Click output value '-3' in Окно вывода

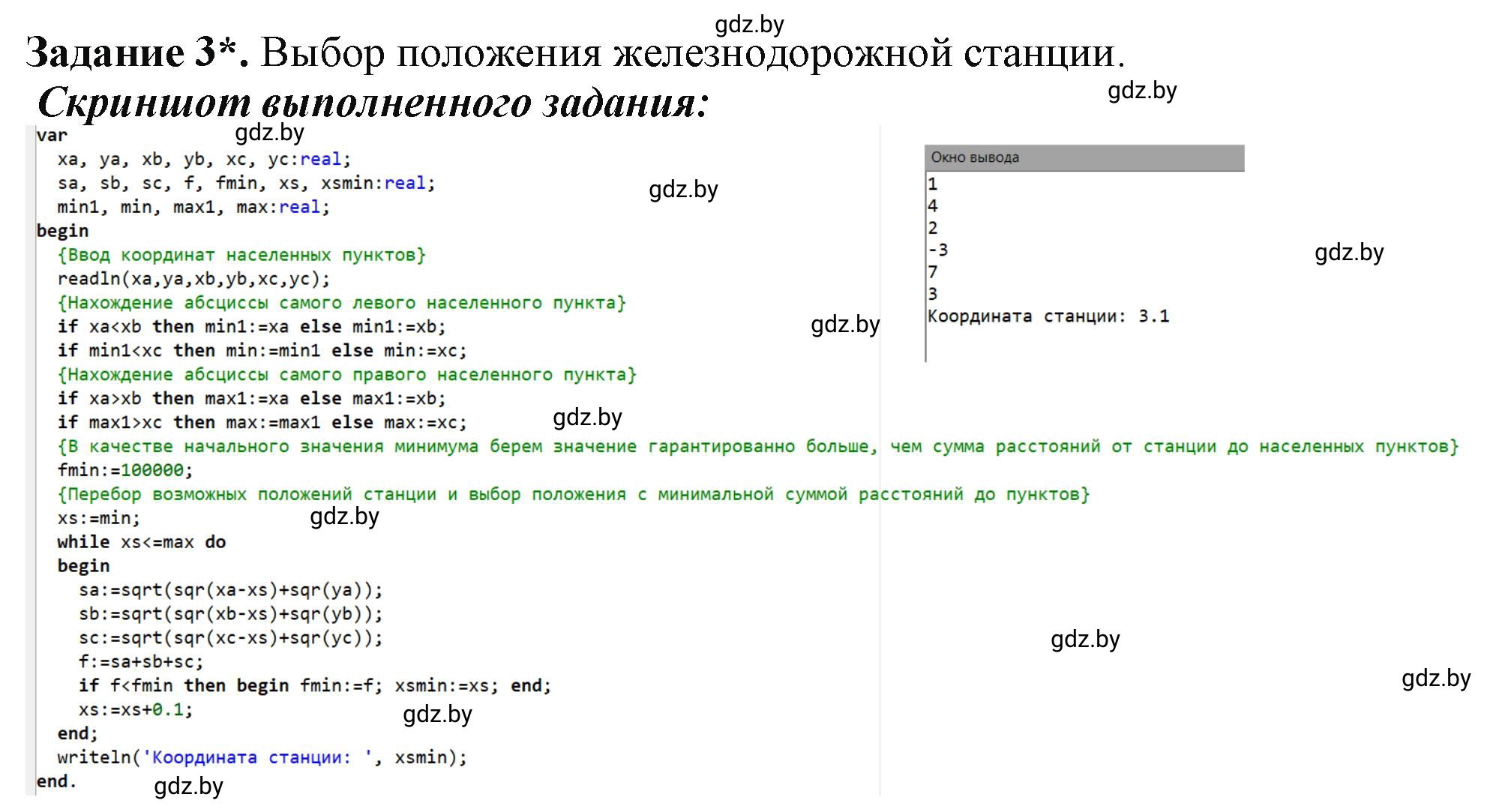937,250
